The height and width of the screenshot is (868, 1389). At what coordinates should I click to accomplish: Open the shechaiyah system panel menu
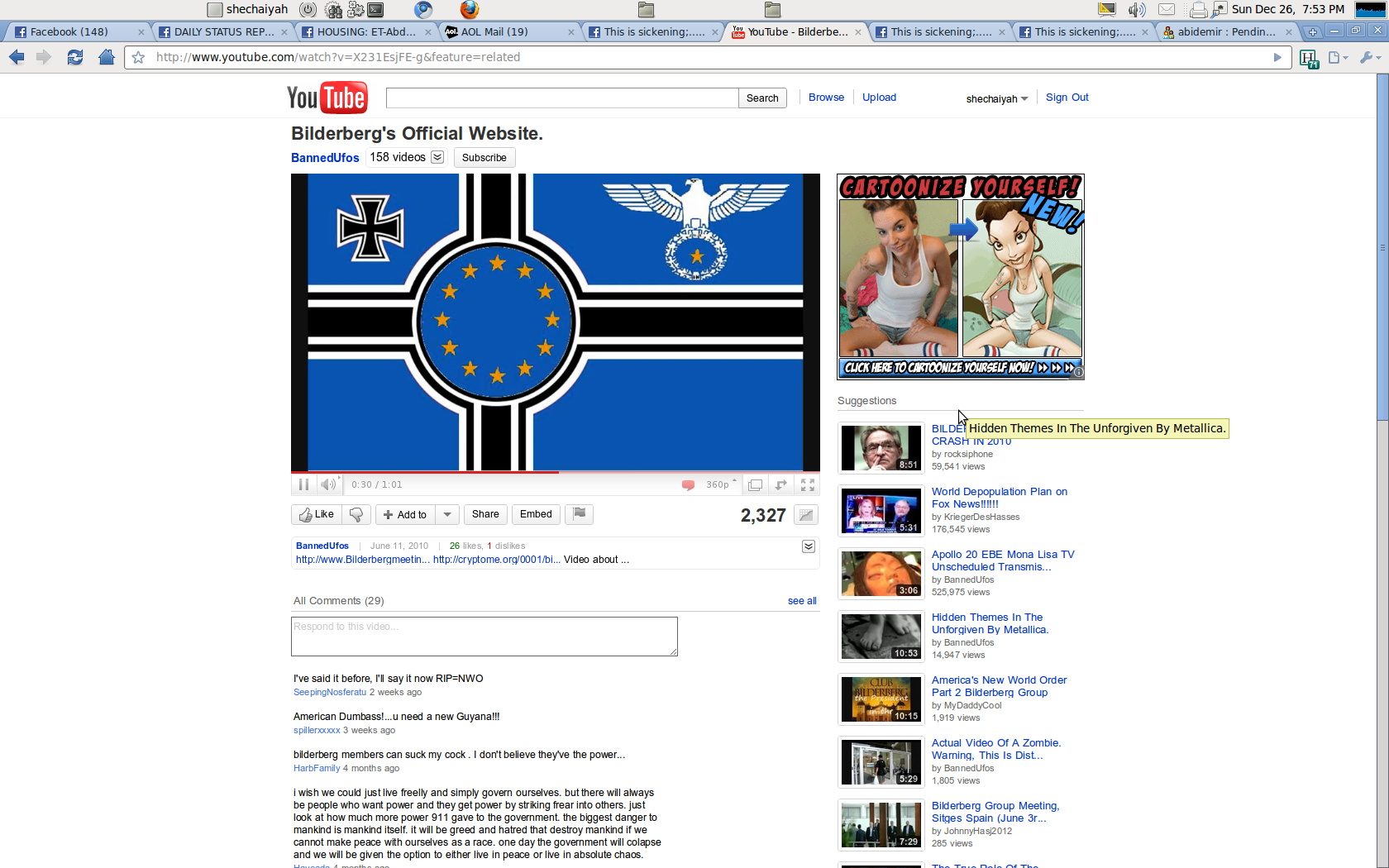pyautogui.click(x=248, y=9)
